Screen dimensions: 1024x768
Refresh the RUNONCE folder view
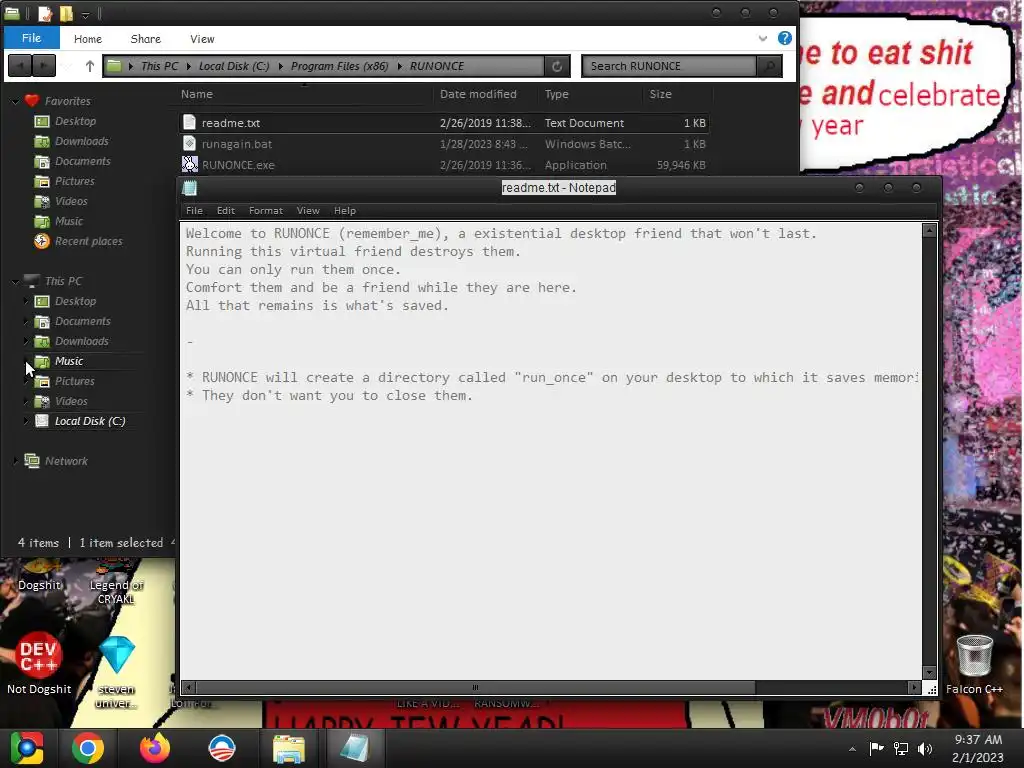click(x=556, y=66)
